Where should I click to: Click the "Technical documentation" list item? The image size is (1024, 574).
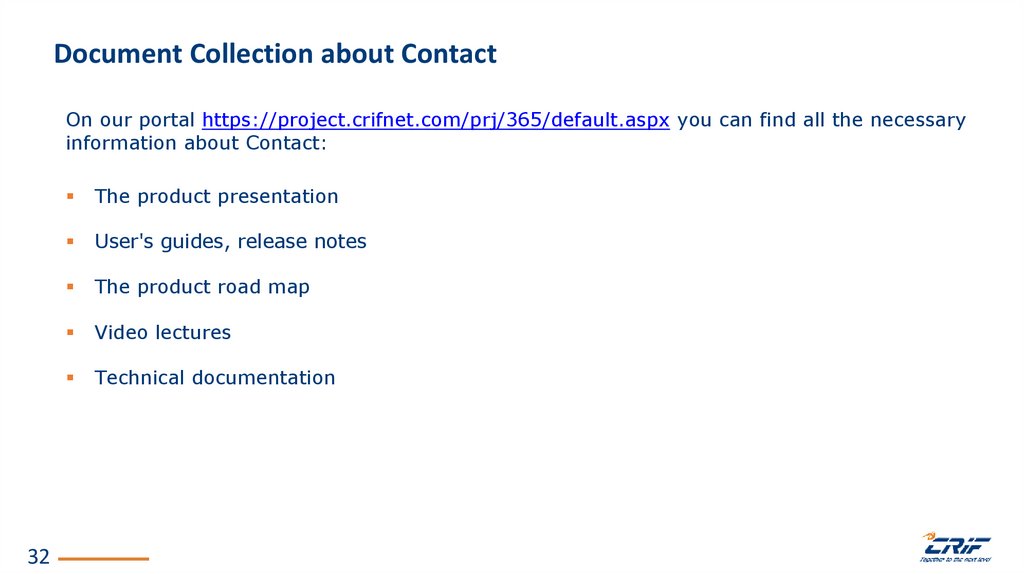click(x=215, y=378)
